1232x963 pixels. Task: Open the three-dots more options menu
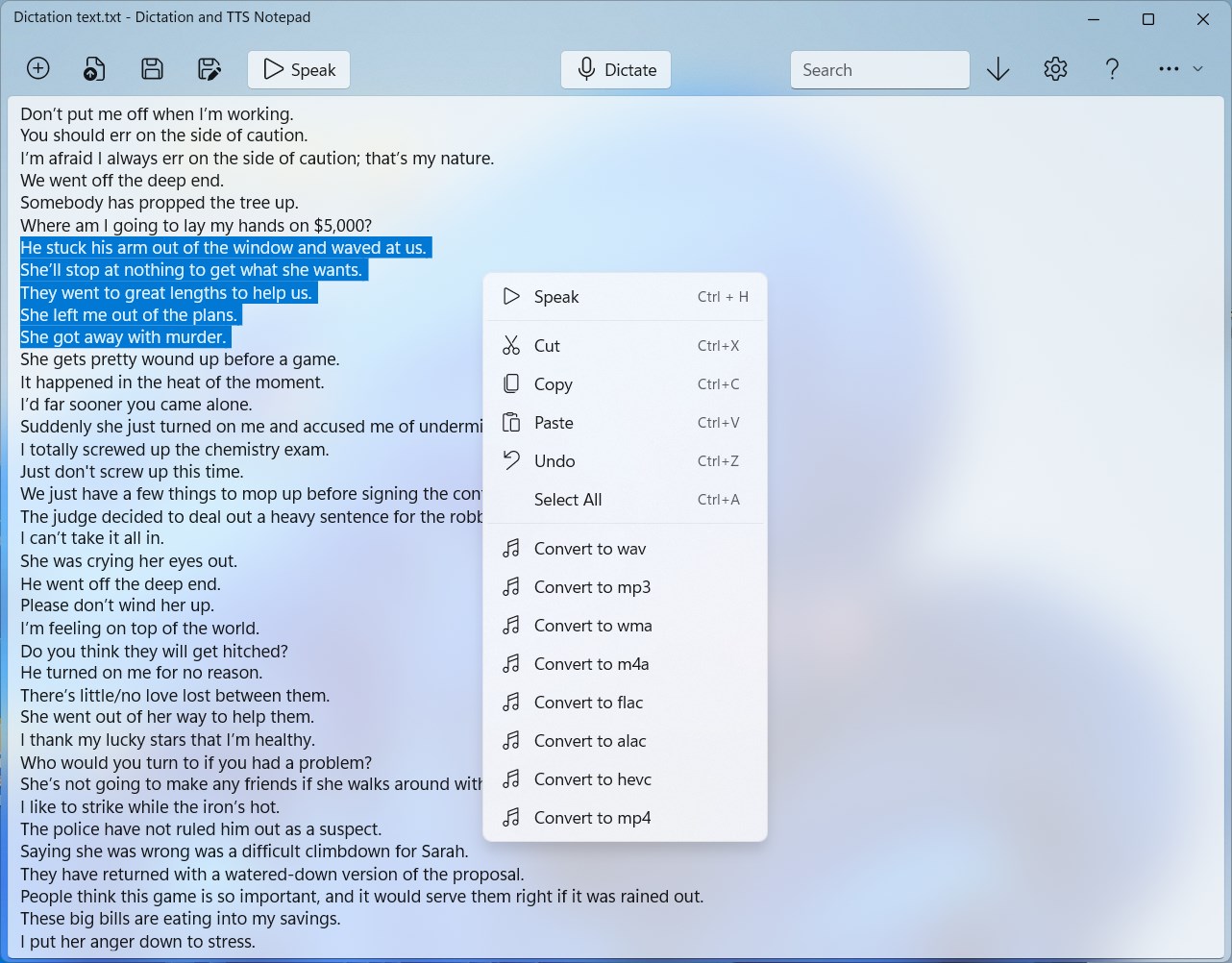pos(1169,69)
